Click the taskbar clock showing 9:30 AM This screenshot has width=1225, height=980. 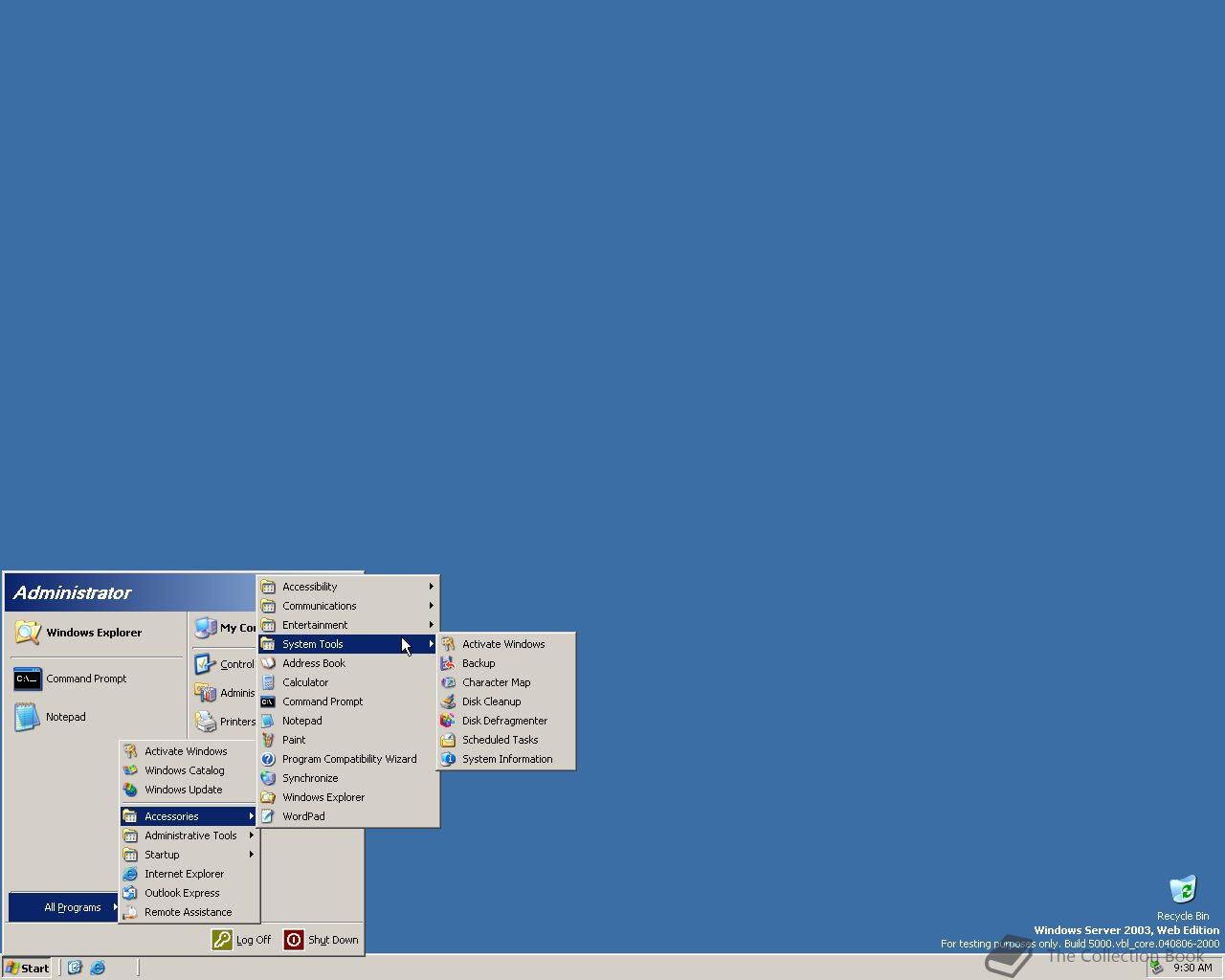pos(1192,968)
